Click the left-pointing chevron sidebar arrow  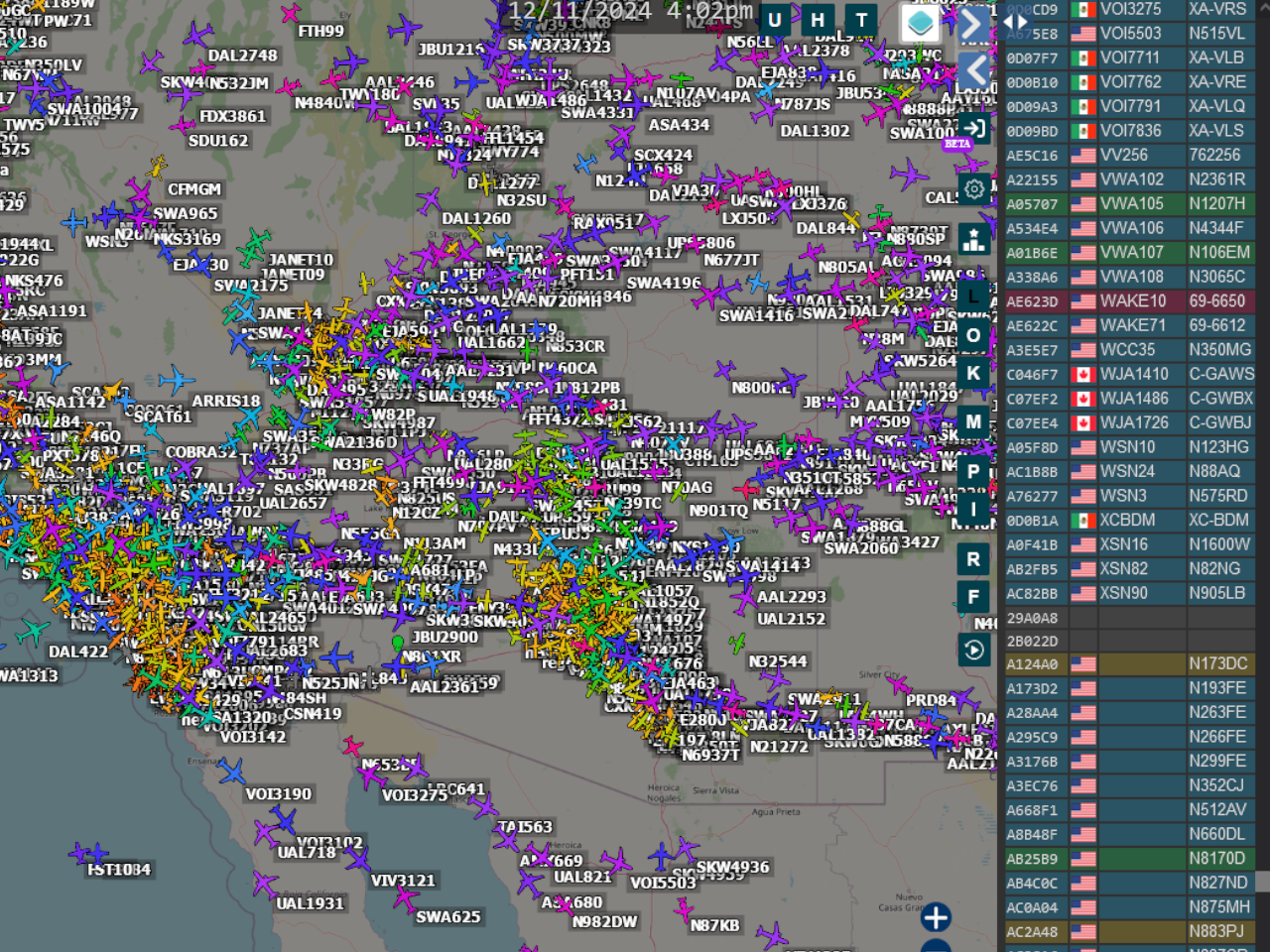point(974,70)
